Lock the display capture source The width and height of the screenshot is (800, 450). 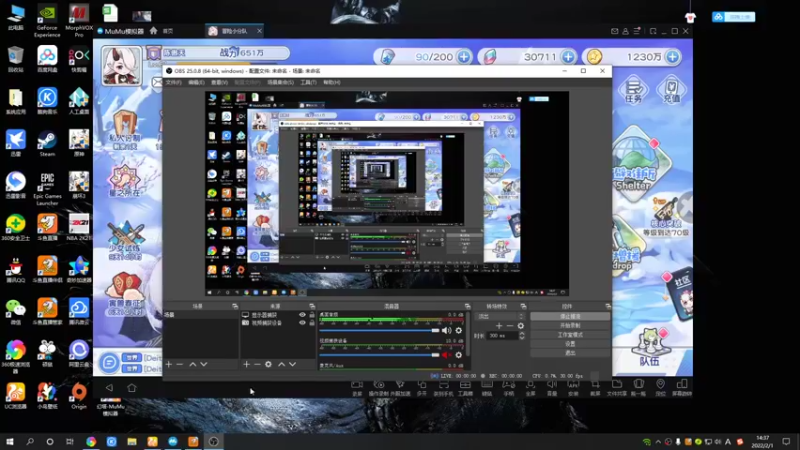[x=312, y=315]
